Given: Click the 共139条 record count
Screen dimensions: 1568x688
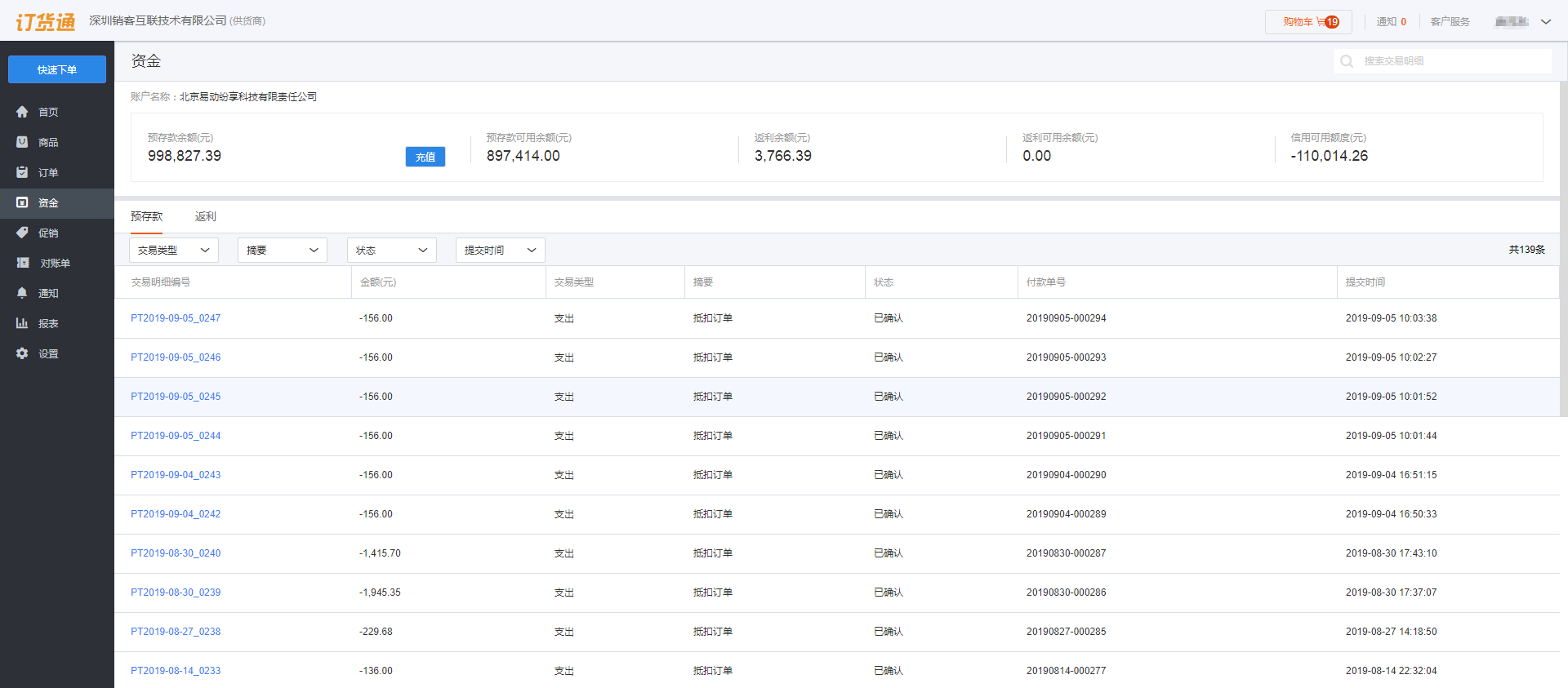Looking at the screenshot, I should (1527, 250).
